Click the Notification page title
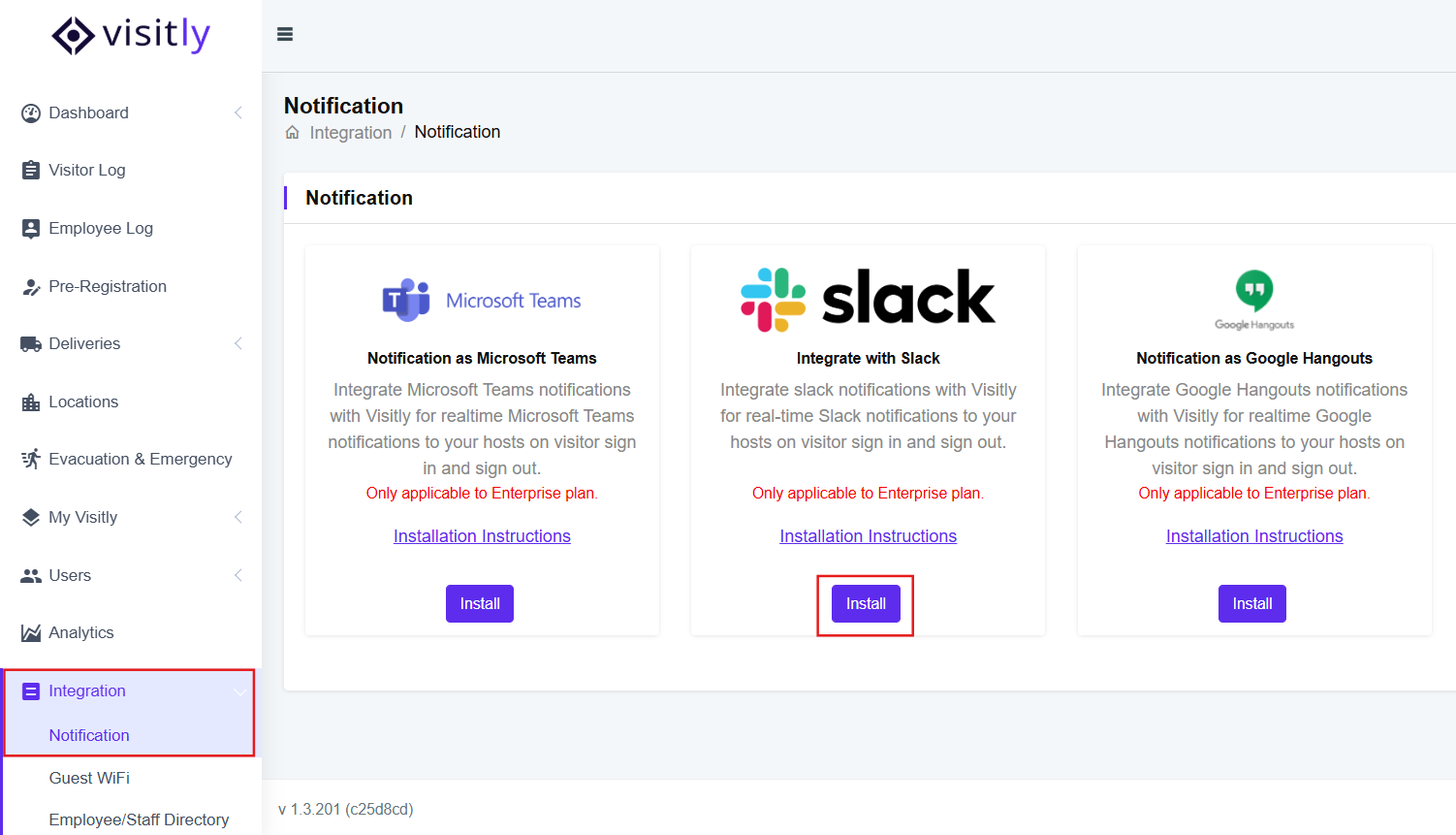Screen dimensions: 1456x835 tap(344, 106)
